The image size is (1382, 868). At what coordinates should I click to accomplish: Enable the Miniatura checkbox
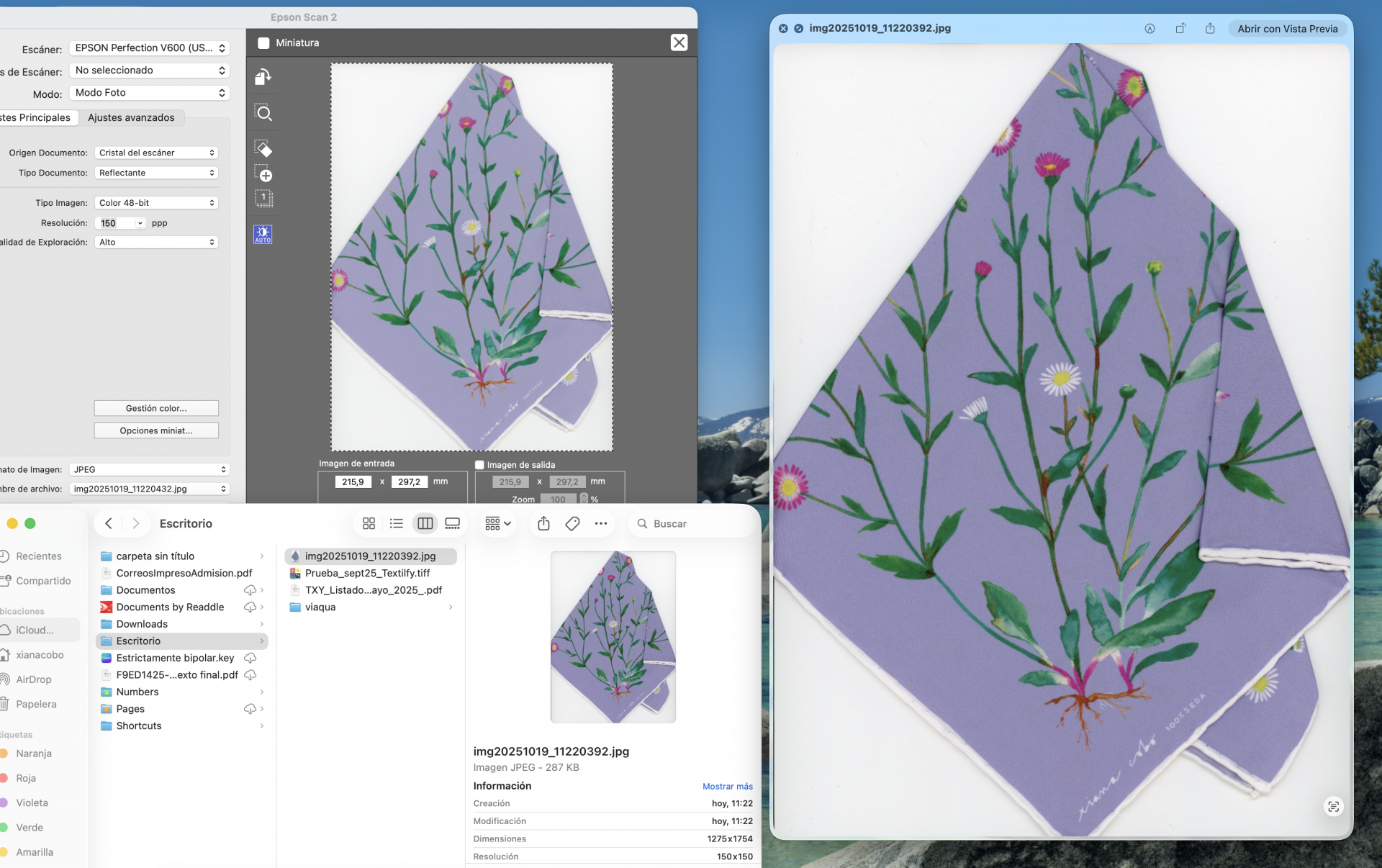click(263, 42)
